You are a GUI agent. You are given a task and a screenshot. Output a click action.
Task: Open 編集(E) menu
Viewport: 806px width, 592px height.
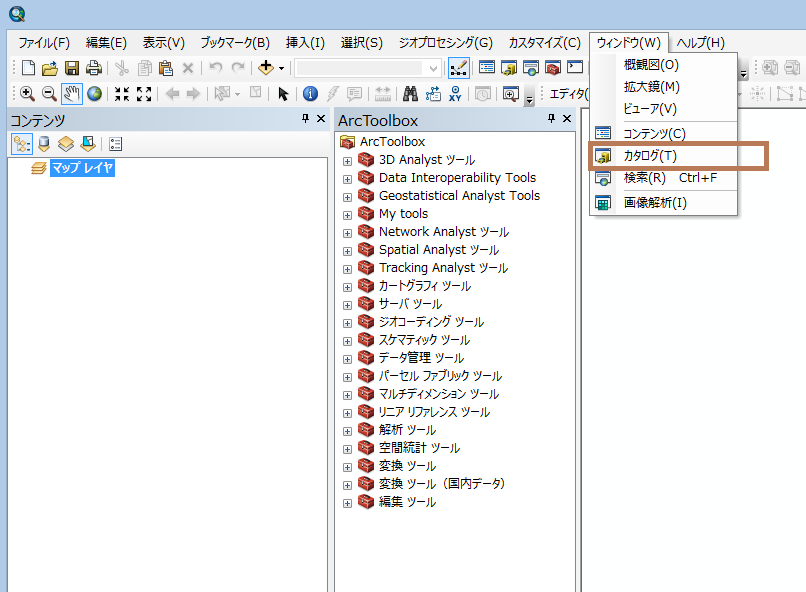coord(106,43)
